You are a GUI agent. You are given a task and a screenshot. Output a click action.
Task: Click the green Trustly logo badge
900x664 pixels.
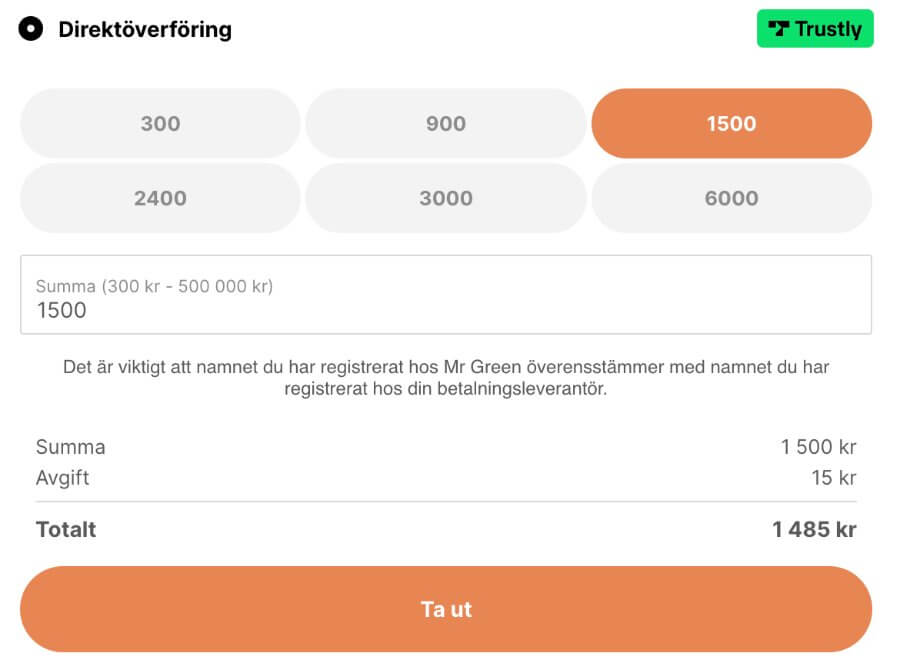point(815,29)
